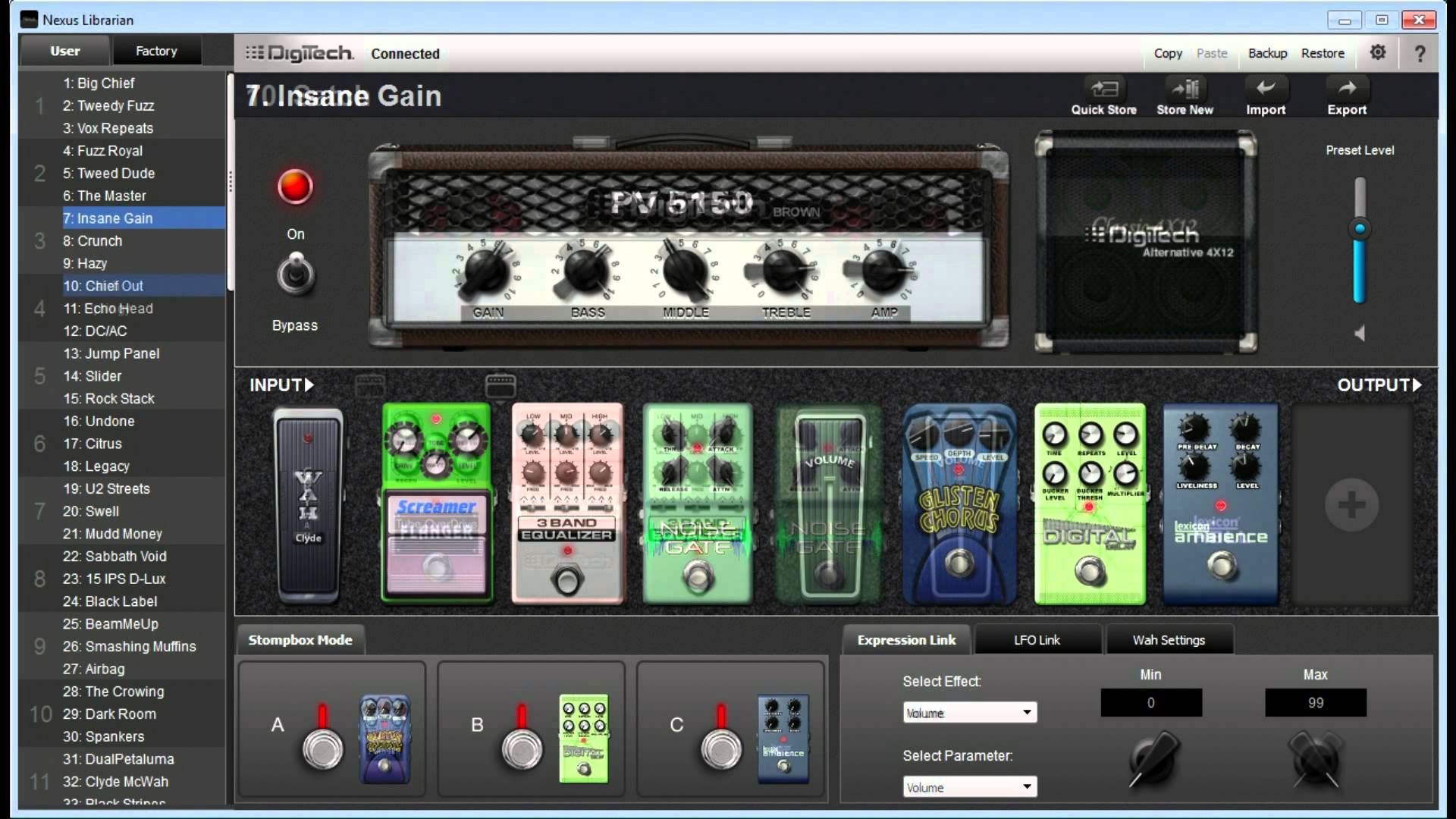
Task: Click the amp MIDDLE knob
Action: coord(685,271)
